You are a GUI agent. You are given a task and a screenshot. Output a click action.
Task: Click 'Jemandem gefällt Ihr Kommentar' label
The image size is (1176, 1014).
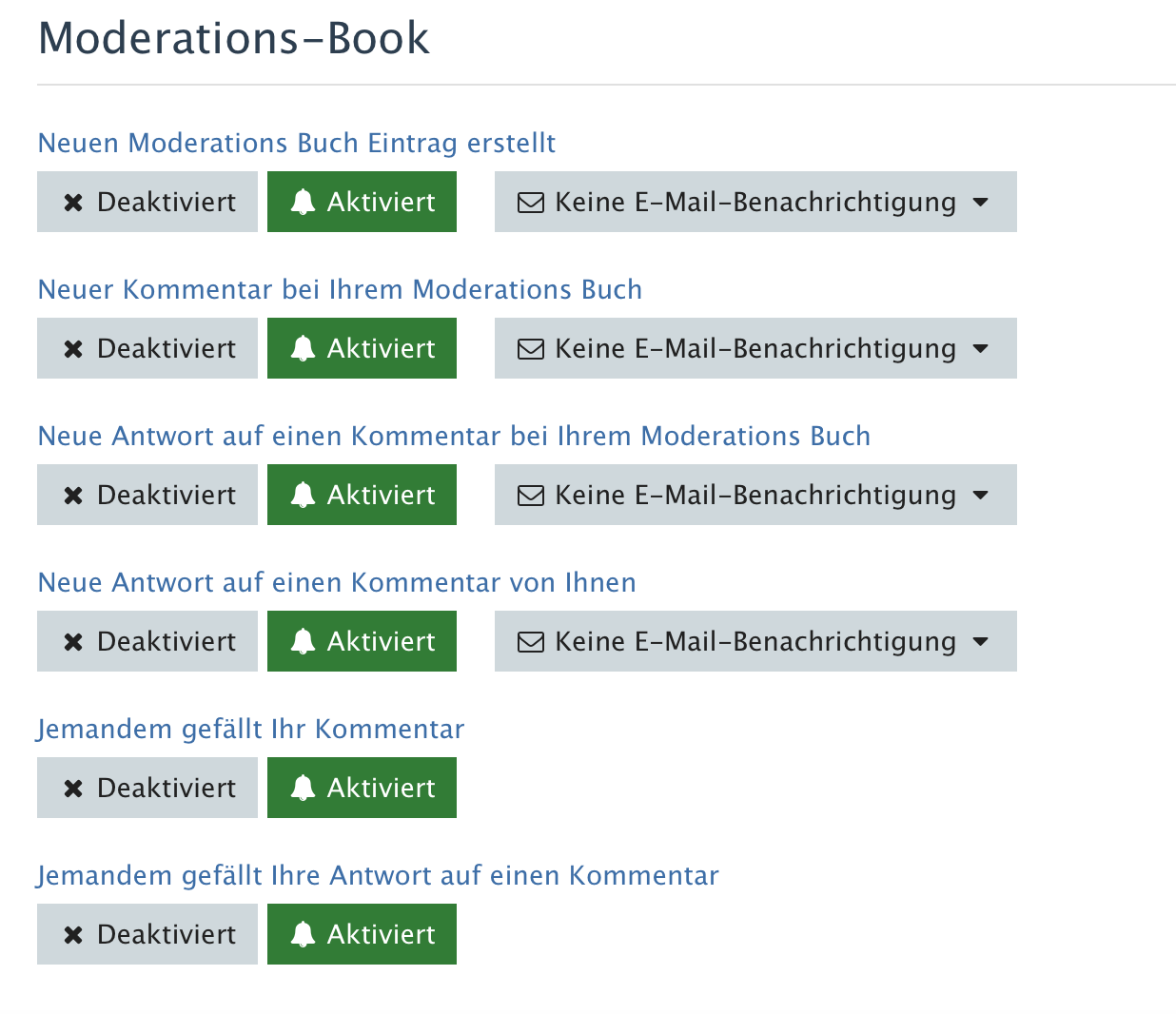(x=250, y=729)
